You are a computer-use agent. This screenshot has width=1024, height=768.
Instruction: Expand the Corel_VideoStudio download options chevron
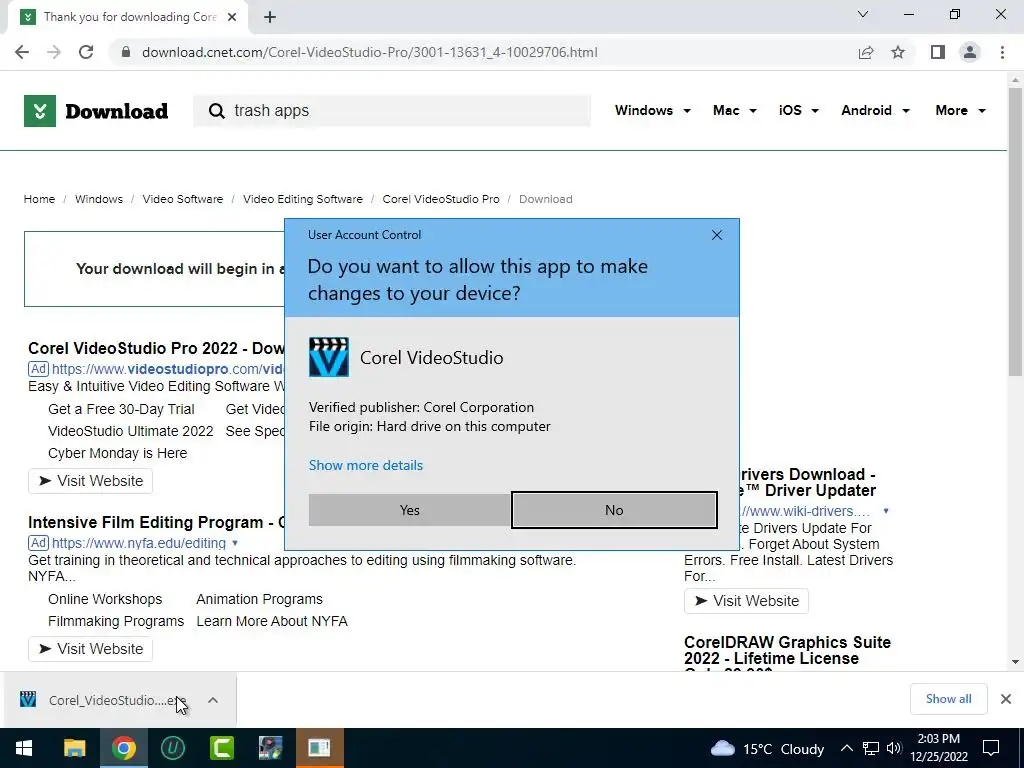tap(213, 700)
